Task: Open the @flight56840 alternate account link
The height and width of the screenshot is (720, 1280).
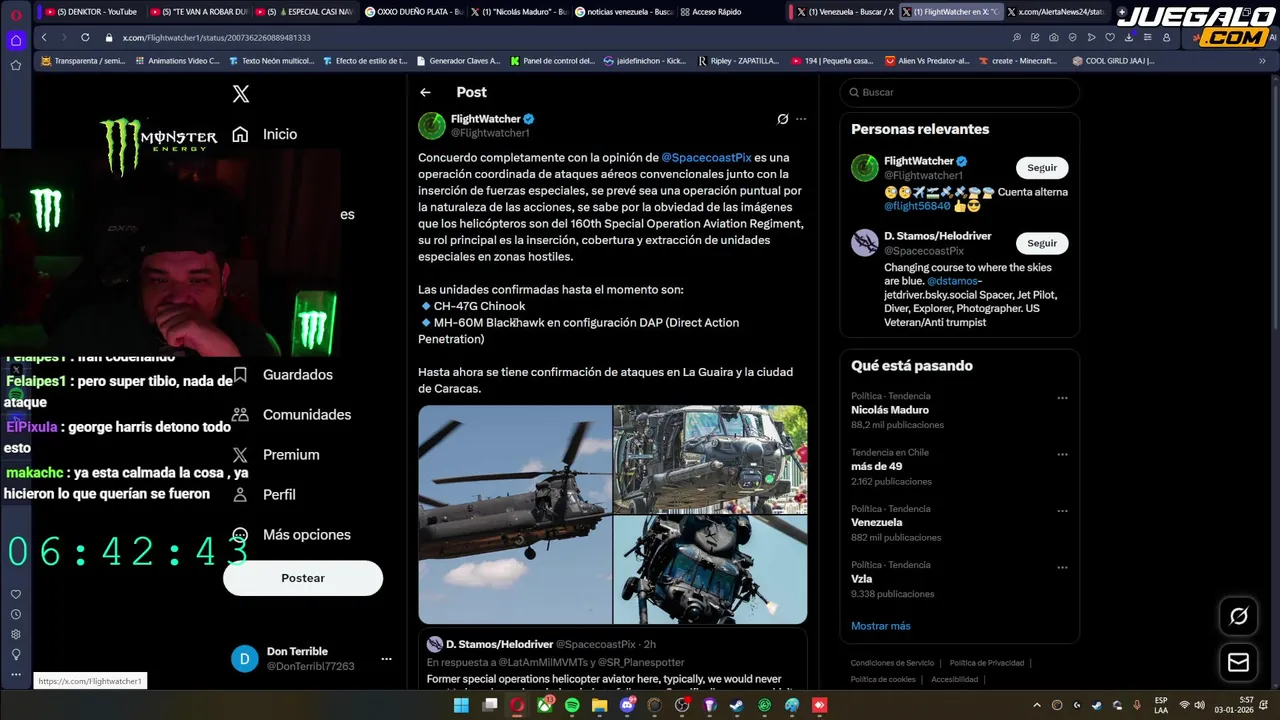Action: [917, 206]
